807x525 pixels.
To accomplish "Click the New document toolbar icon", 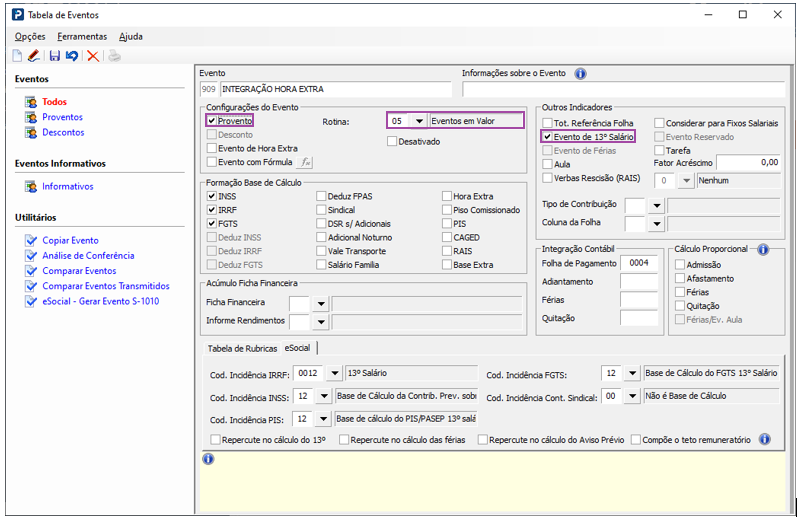I will (17, 56).
